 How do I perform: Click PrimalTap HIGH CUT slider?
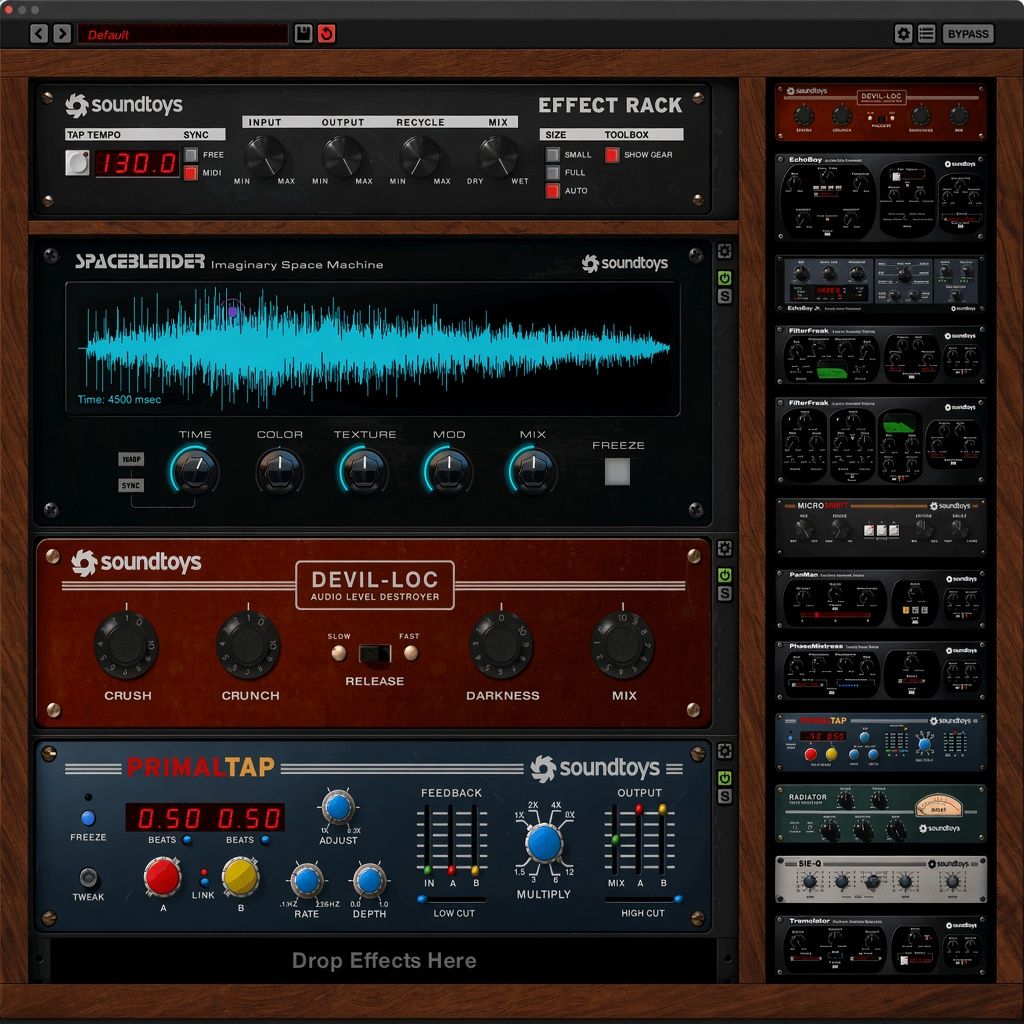coord(643,899)
